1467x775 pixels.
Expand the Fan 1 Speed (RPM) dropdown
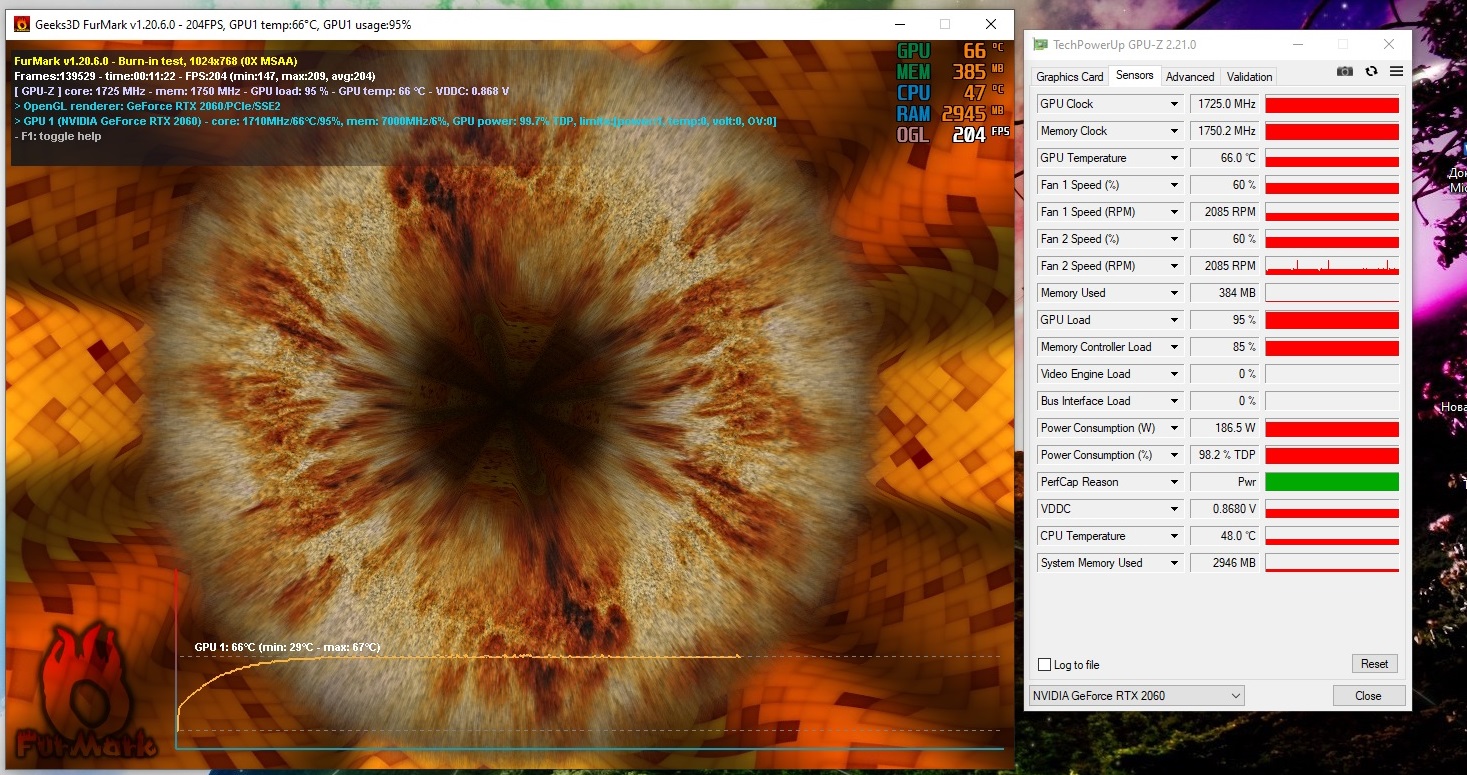click(x=1174, y=212)
